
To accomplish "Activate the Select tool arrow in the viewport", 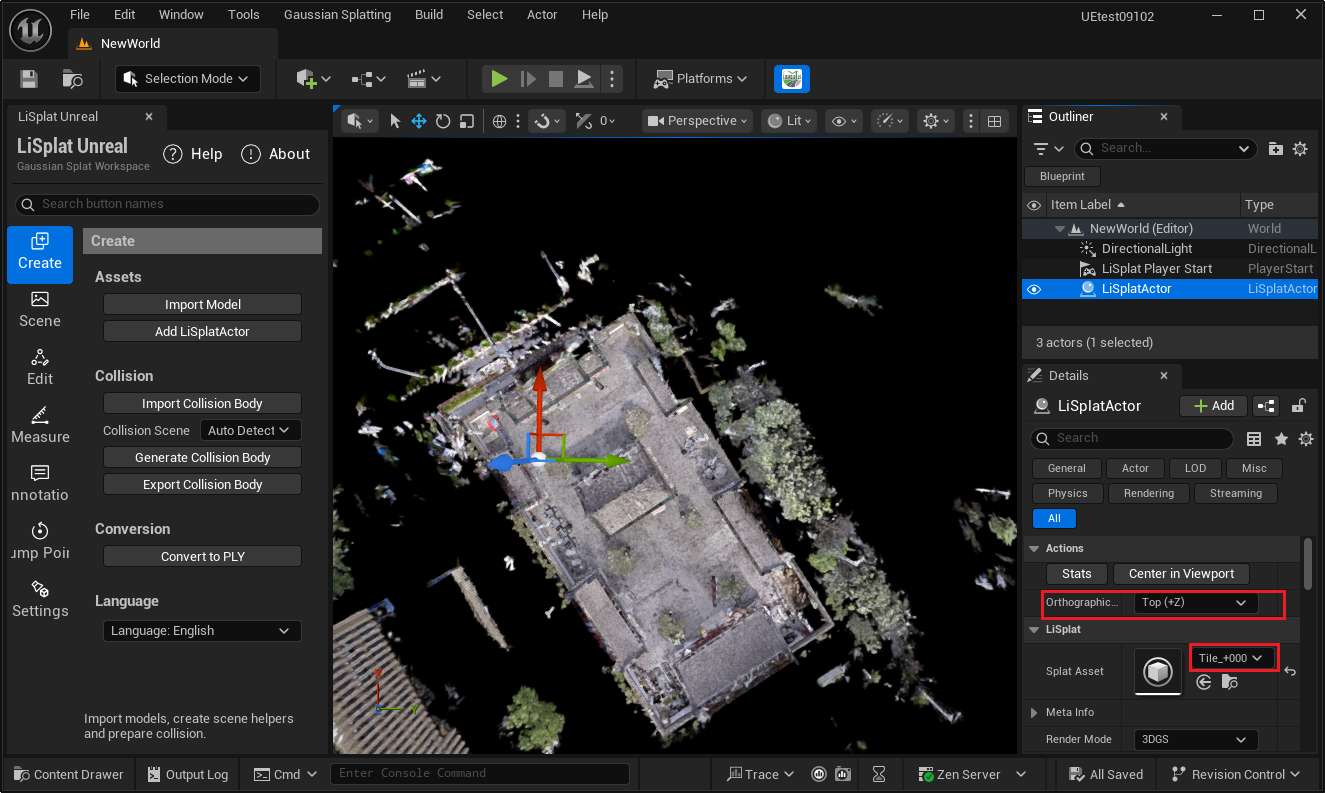I will [395, 121].
